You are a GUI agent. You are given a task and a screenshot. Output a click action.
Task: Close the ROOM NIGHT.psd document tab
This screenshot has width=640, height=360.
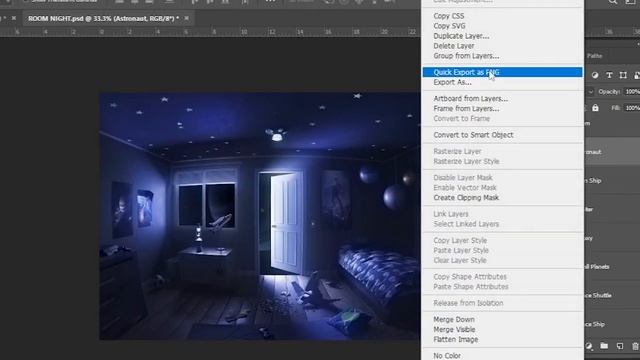click(187, 18)
